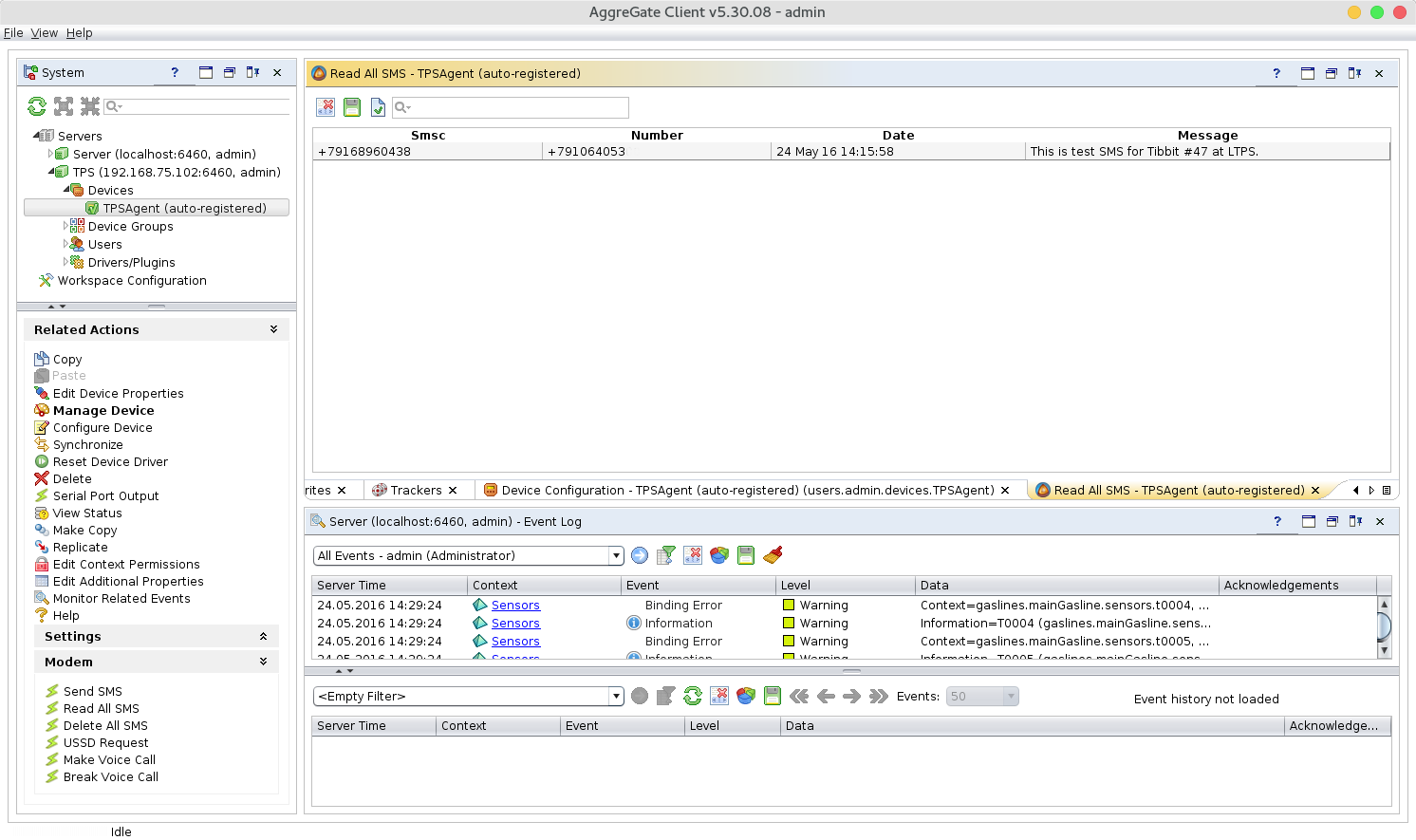The width and height of the screenshot is (1416, 840).
Task: Close the Read All SMS tab
Action: coord(1315,490)
